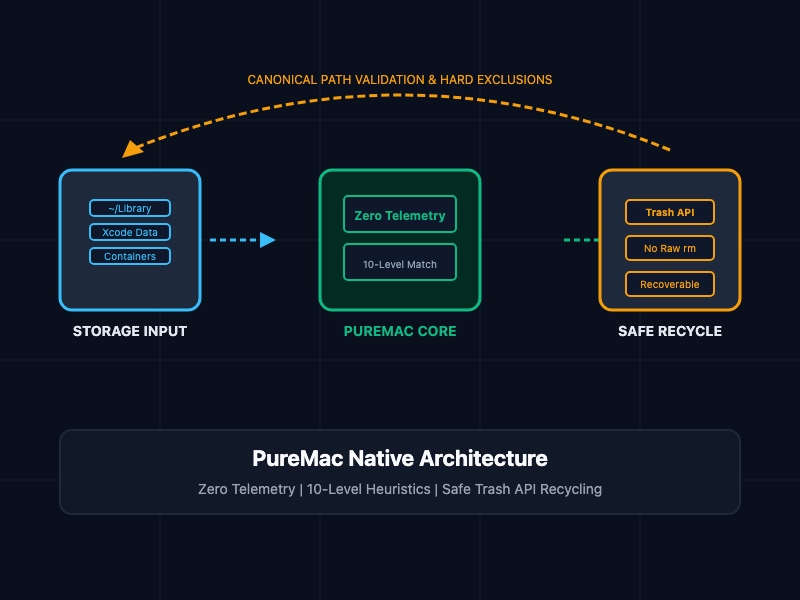Screen dimensions: 800x600
Task: Click the SAFE RECYCLE label
Action: click(x=670, y=331)
